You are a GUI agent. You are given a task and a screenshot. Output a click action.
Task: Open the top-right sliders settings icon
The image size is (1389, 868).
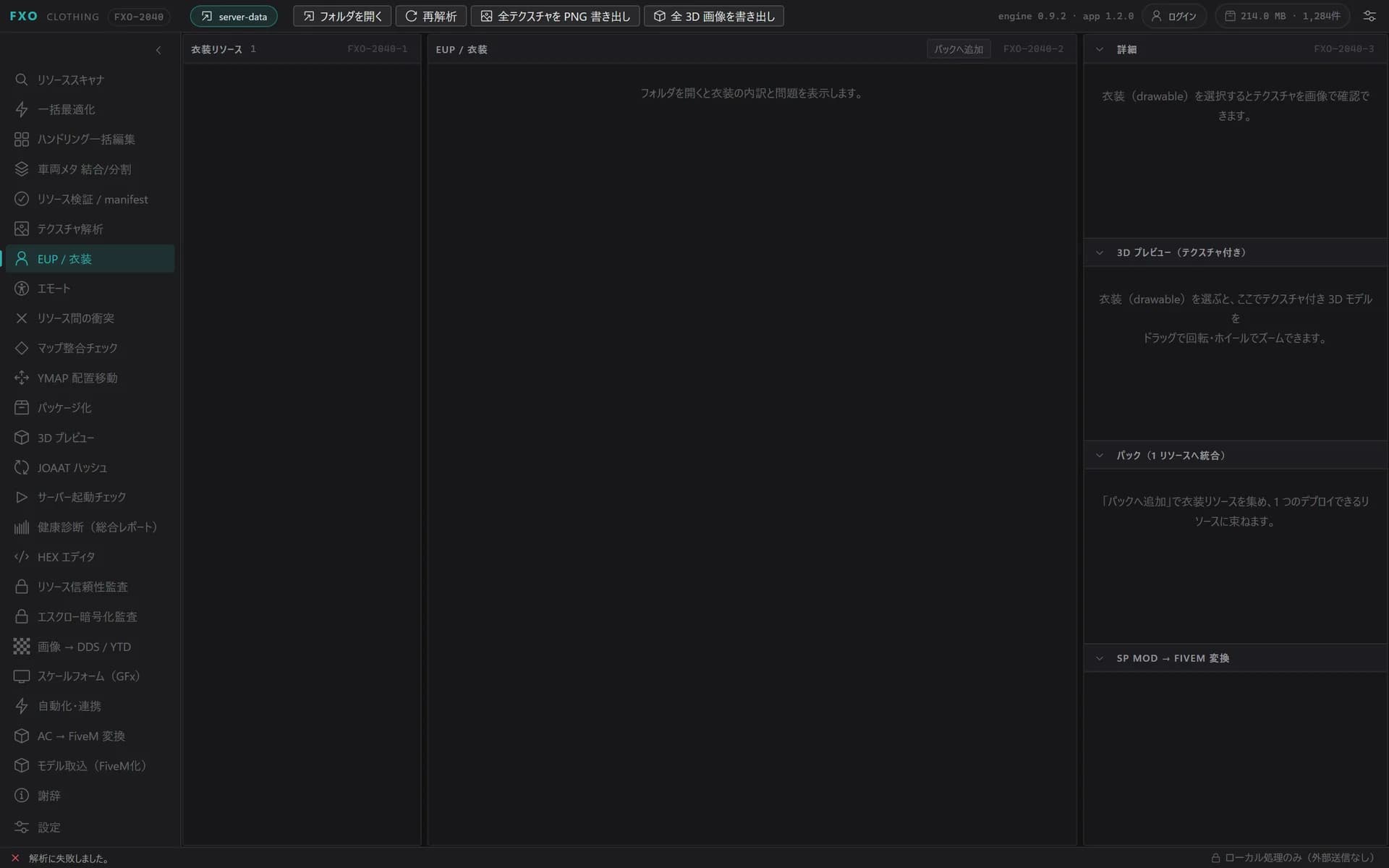click(x=1369, y=16)
